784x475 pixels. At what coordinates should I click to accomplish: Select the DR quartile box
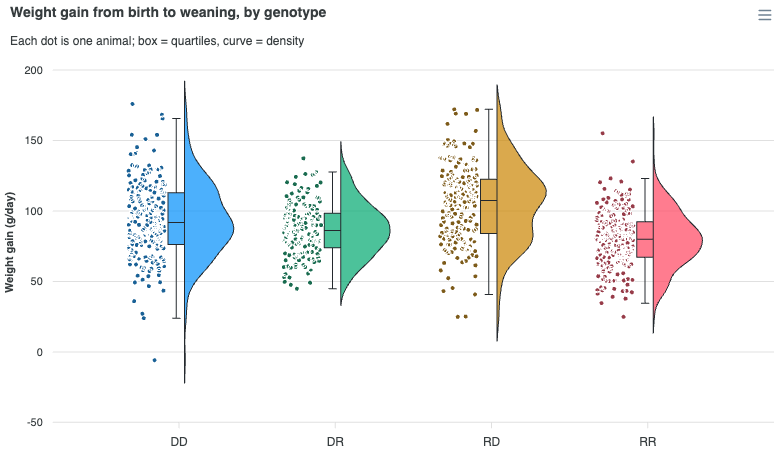click(x=332, y=230)
